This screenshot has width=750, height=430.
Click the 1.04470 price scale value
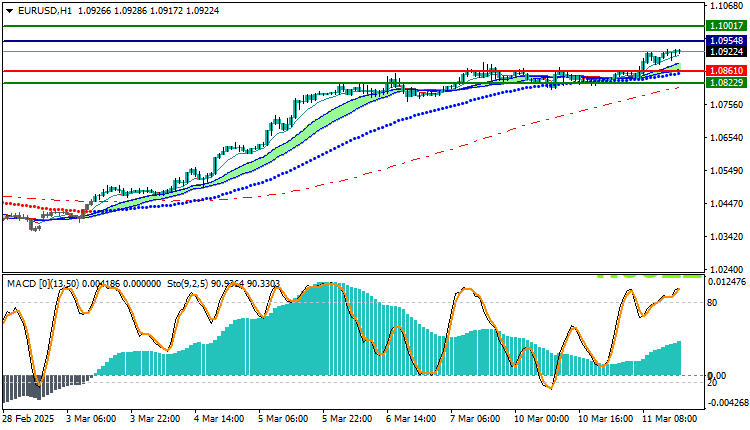click(727, 204)
